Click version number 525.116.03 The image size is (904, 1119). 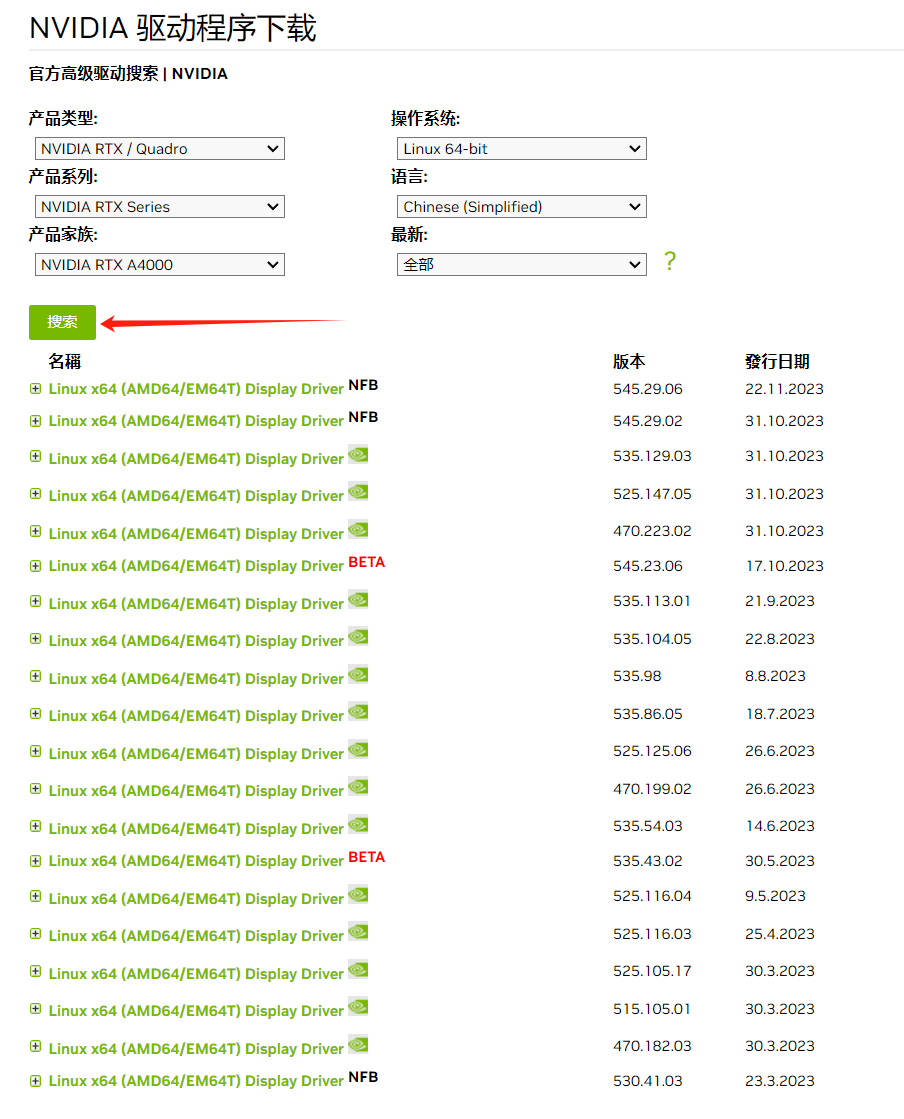(x=652, y=933)
